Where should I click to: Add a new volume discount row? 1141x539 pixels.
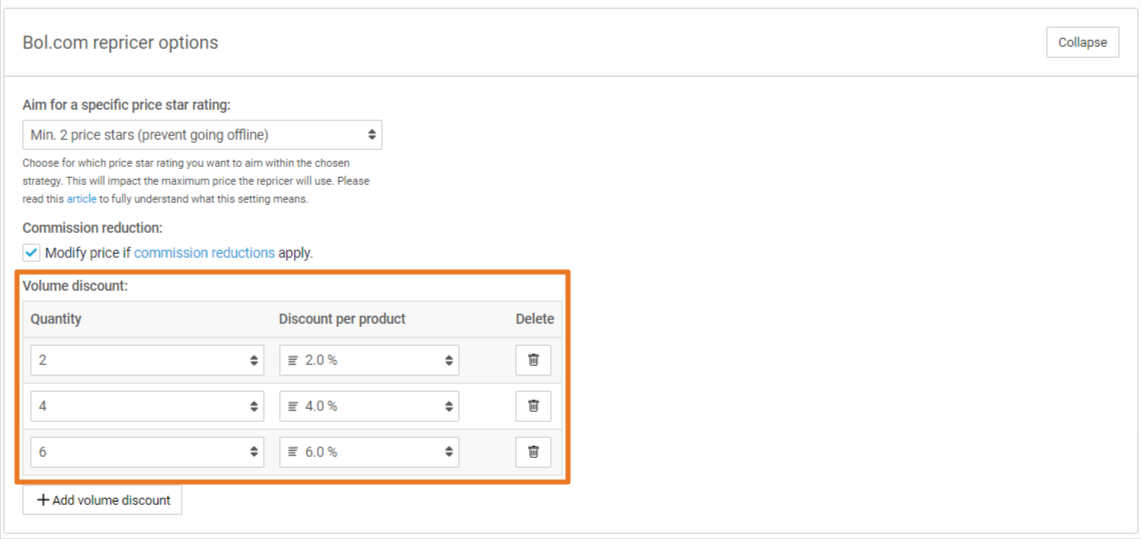pyautogui.click(x=103, y=500)
